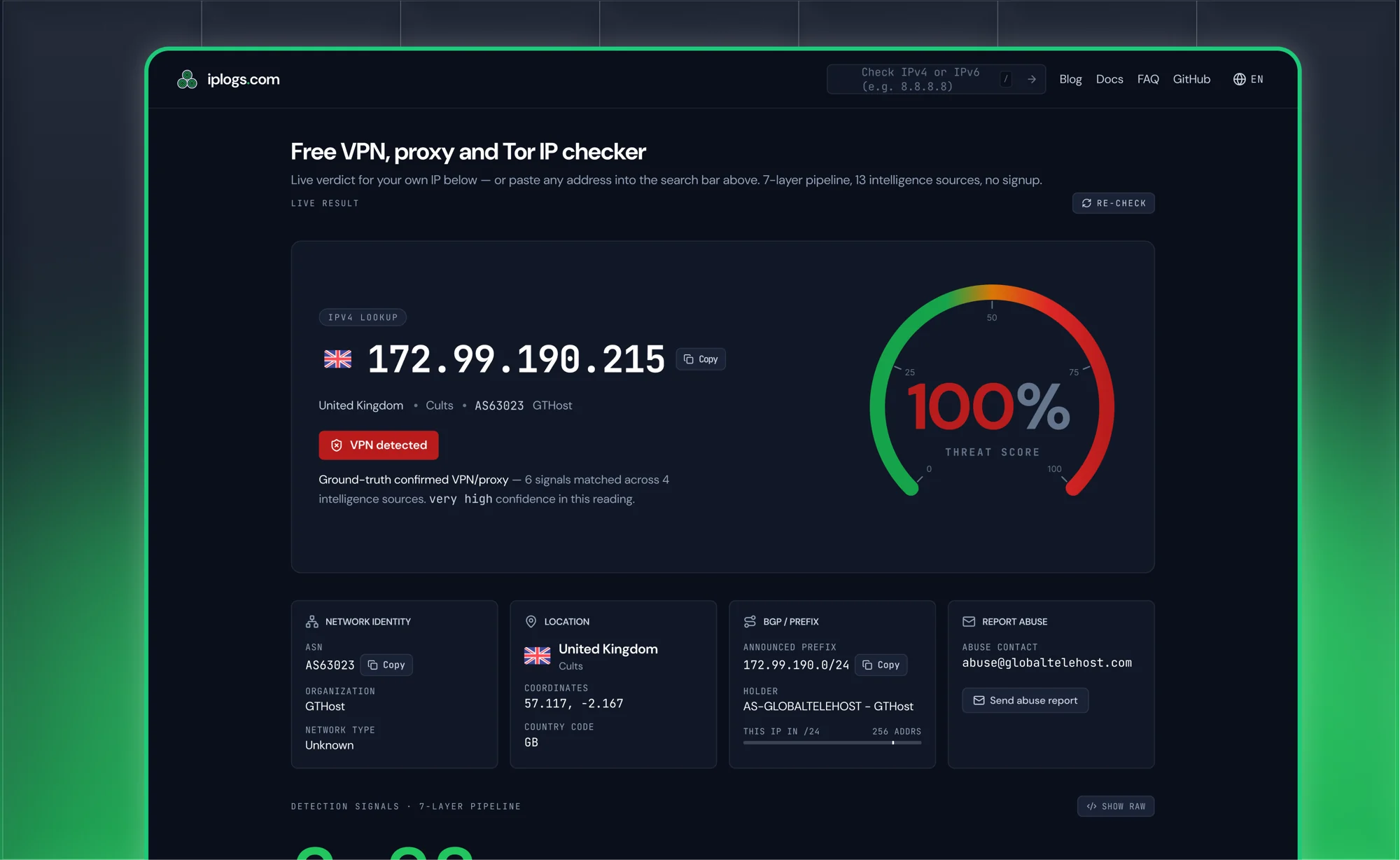Click the envelope icon in Send abuse report

coord(979,700)
